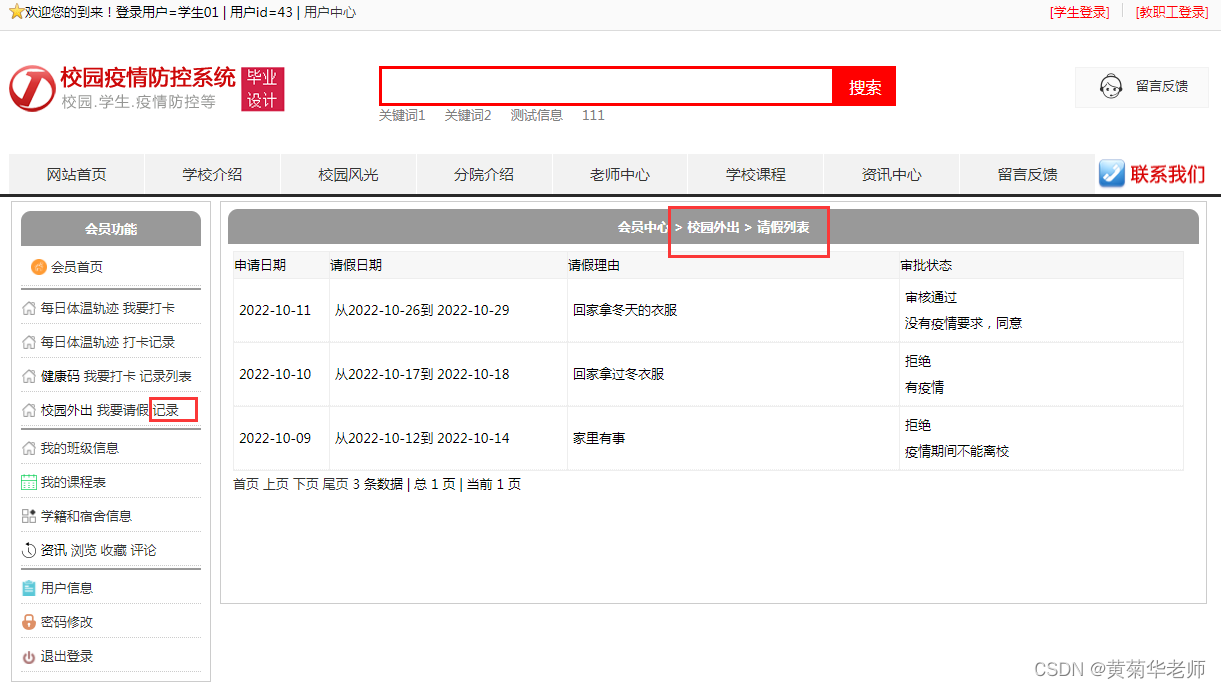Viewport: 1221px width, 689px height.
Task: Click the 联系我们 text in nav bar
Action: (1168, 174)
